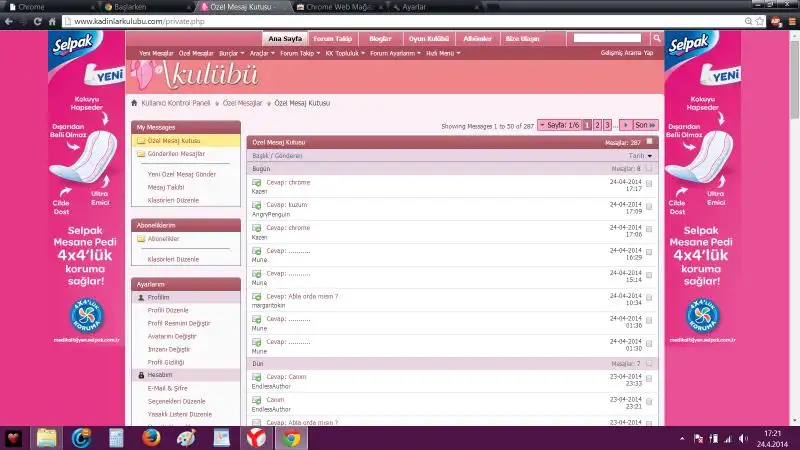Image resolution: width=800 pixels, height=450 pixels.
Task: Click the Hesabım lock icon
Action: click(x=141, y=374)
